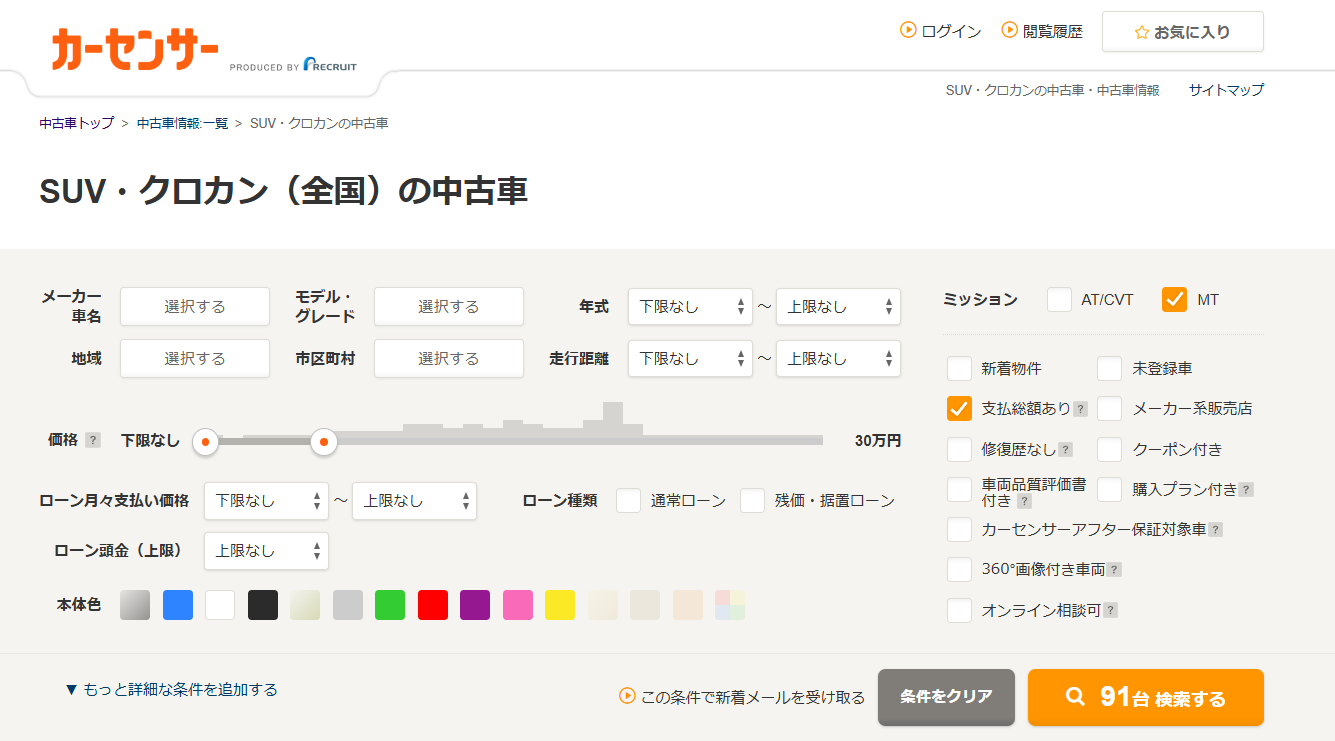Select green body color swatch
The width and height of the screenshot is (1335, 741).
pyautogui.click(x=390, y=605)
